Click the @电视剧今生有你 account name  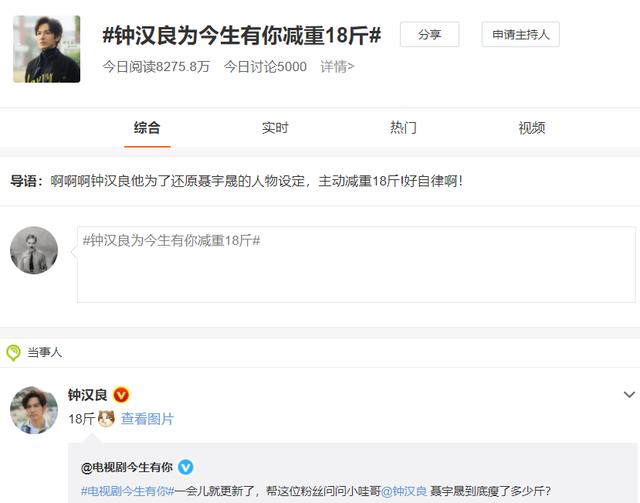127,467
